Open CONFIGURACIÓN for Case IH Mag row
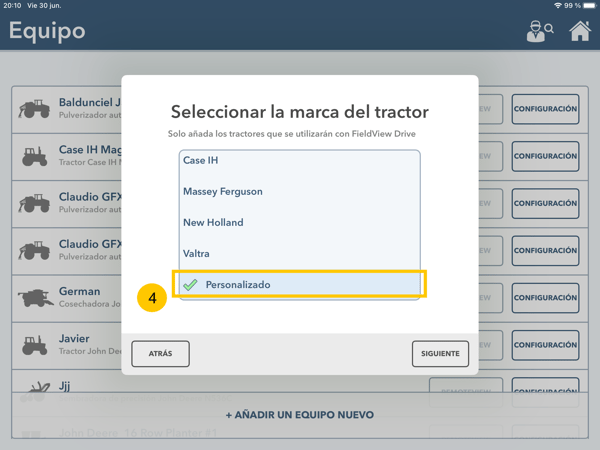 point(545,156)
